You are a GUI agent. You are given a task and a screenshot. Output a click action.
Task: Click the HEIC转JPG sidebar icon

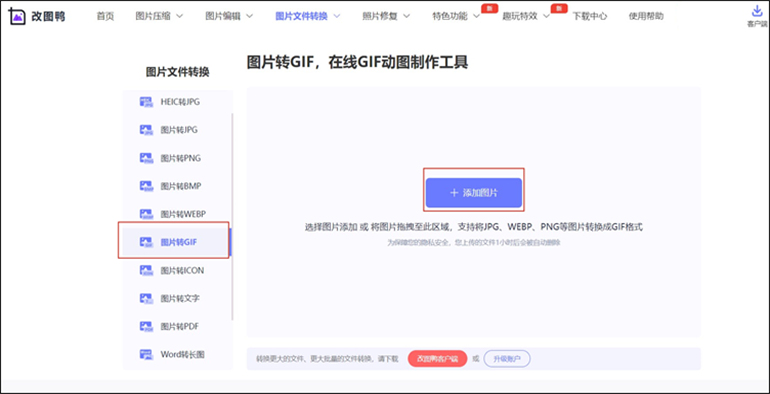coord(146,102)
